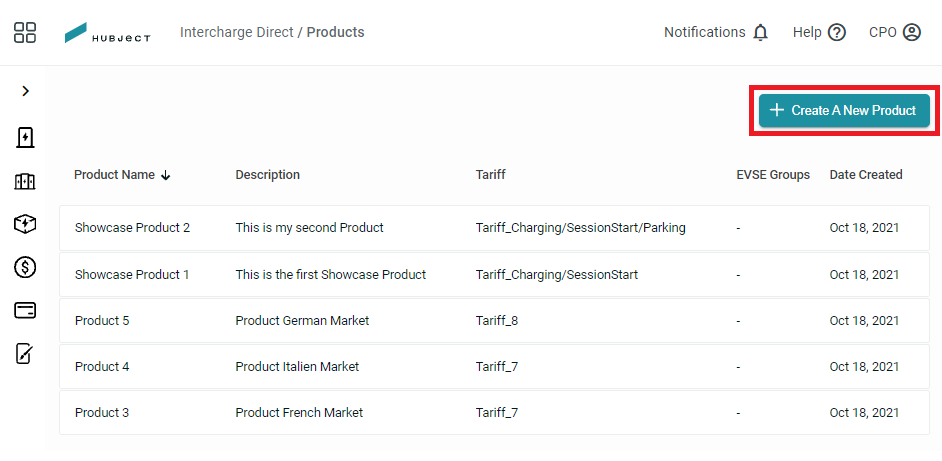Open the contract edit sidebar icon
This screenshot has width=942, height=461.
[25, 354]
